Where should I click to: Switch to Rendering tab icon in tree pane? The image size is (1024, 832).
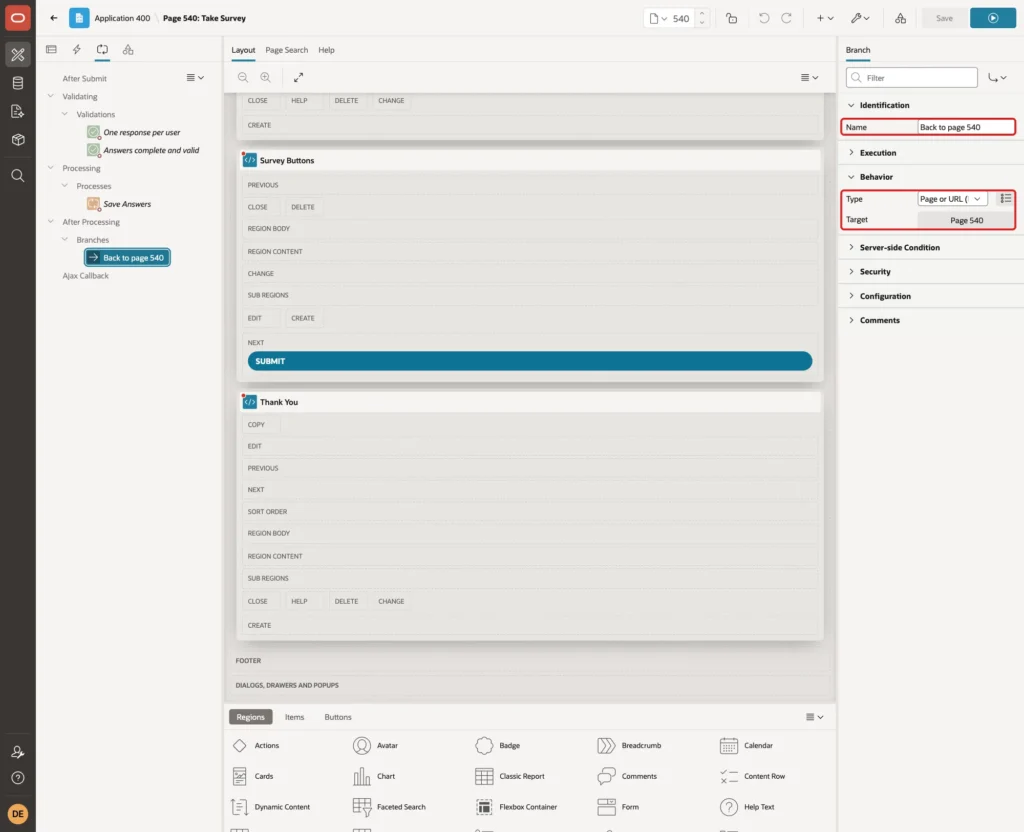[x=52, y=50]
